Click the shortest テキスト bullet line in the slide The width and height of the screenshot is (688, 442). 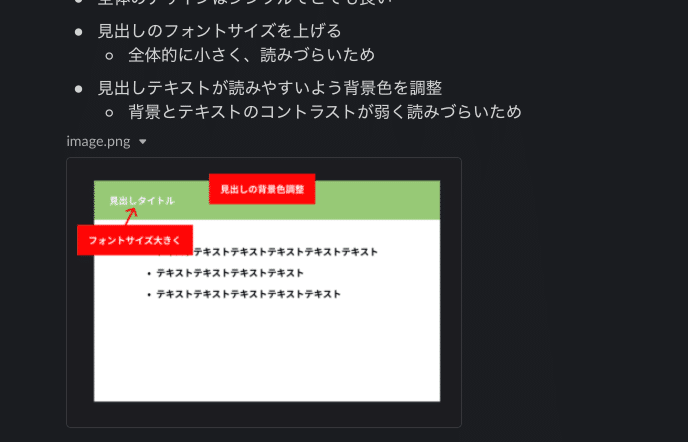coord(229,273)
